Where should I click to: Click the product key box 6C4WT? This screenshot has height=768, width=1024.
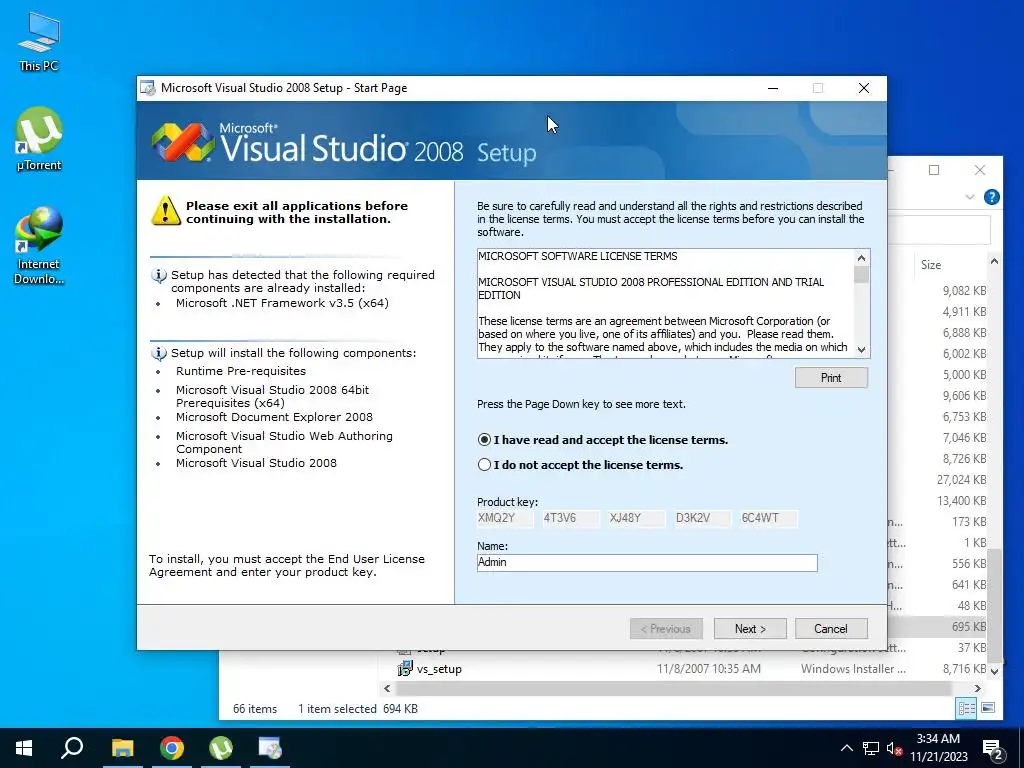[x=769, y=519]
